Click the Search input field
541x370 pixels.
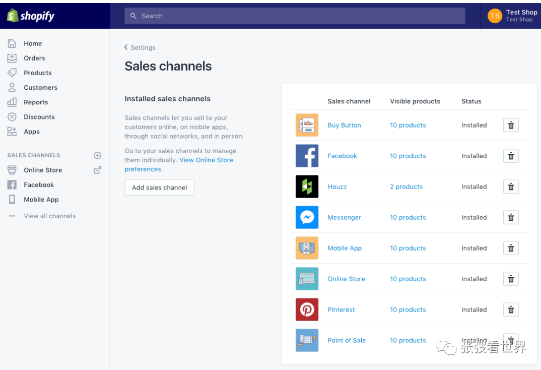coord(295,16)
